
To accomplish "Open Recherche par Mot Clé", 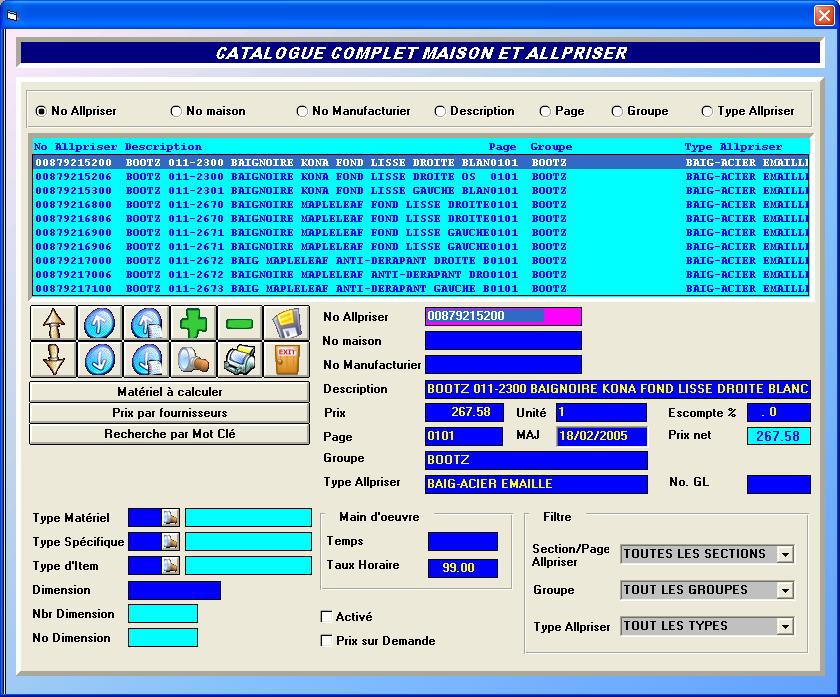I will [x=169, y=434].
